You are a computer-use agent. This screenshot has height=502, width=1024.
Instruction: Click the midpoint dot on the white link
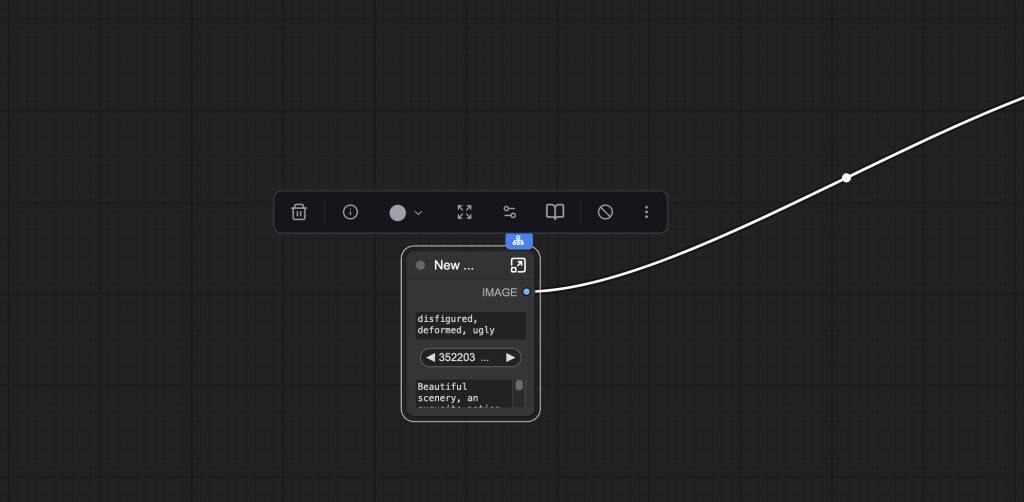point(846,178)
